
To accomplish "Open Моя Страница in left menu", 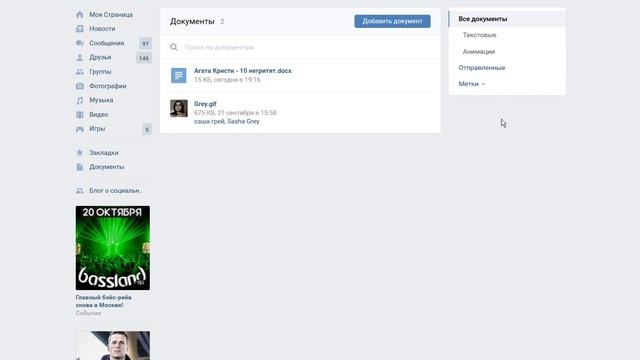I will point(111,15).
